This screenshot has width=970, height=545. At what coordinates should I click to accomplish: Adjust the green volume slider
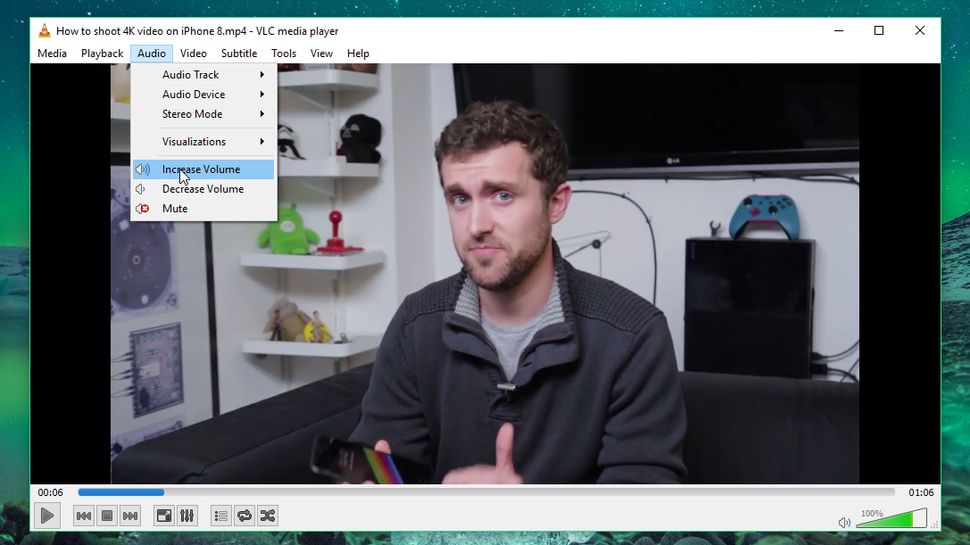pyautogui.click(x=891, y=518)
